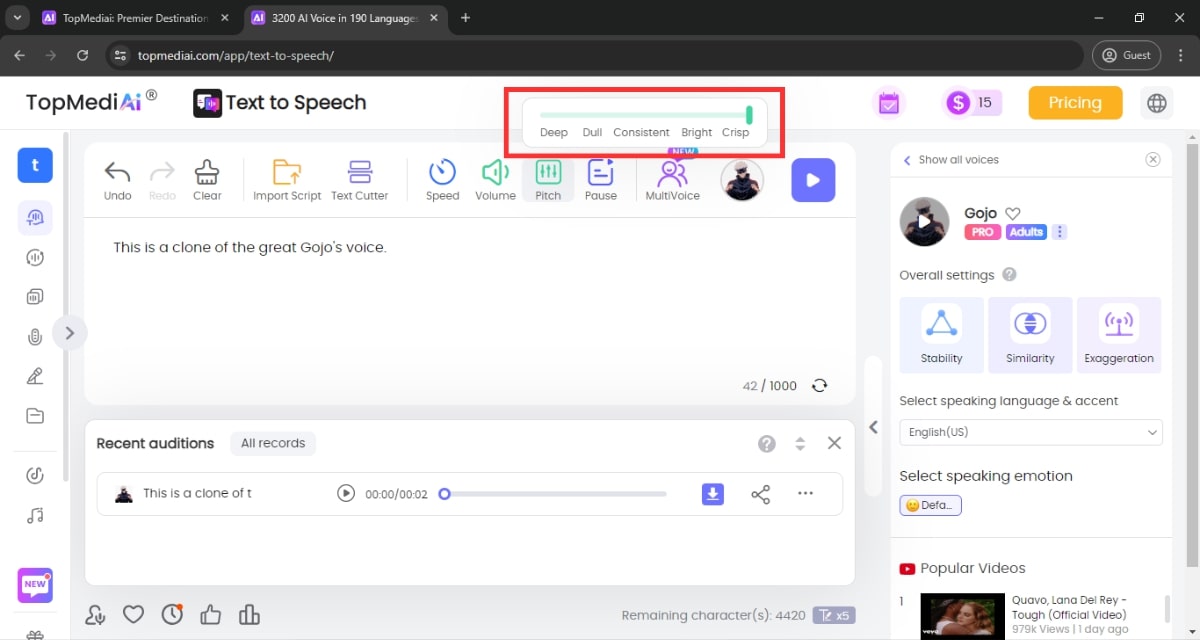Download the recent audition audio
1200x640 pixels.
coord(712,494)
